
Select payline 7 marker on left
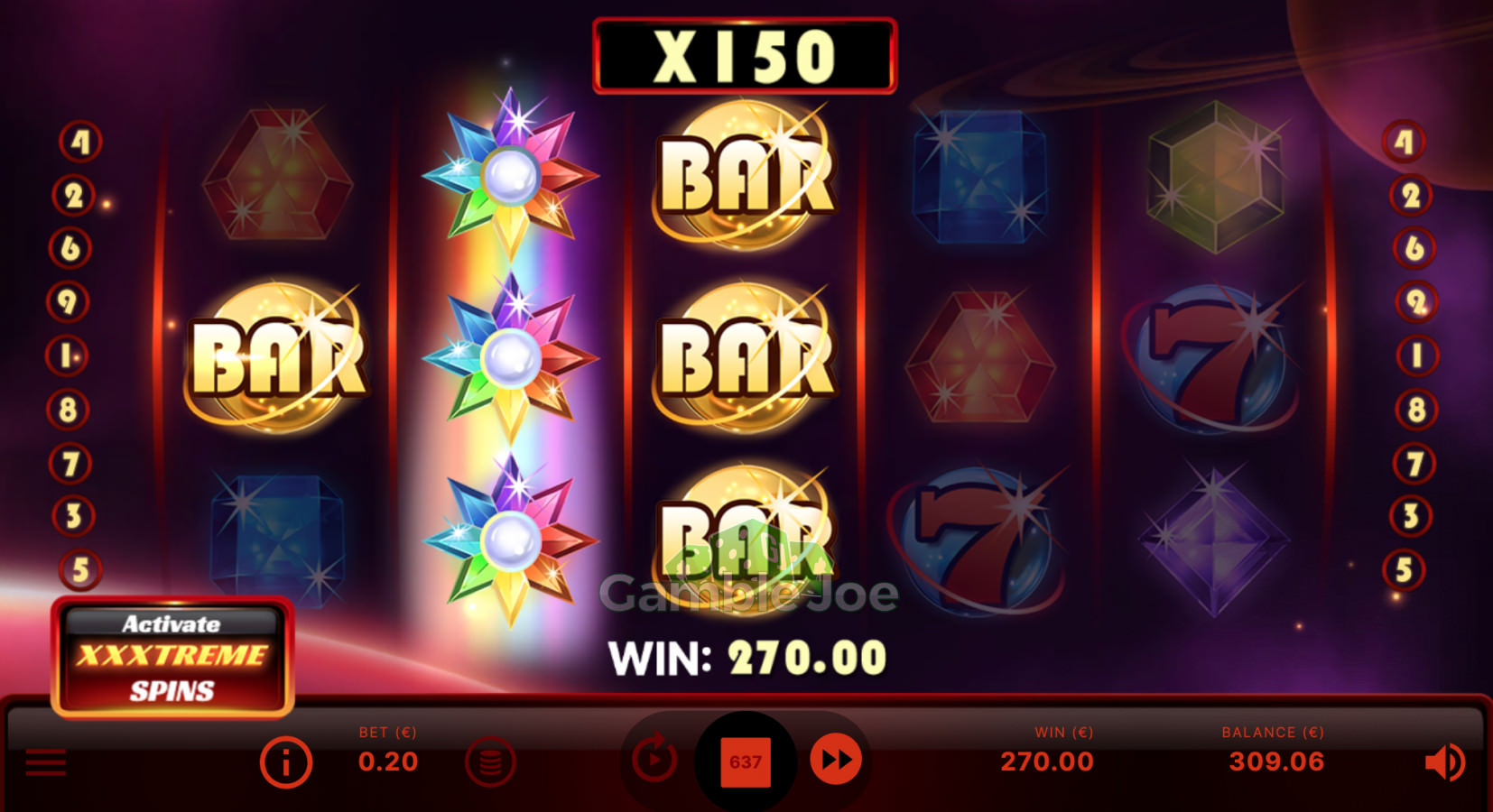(70, 464)
